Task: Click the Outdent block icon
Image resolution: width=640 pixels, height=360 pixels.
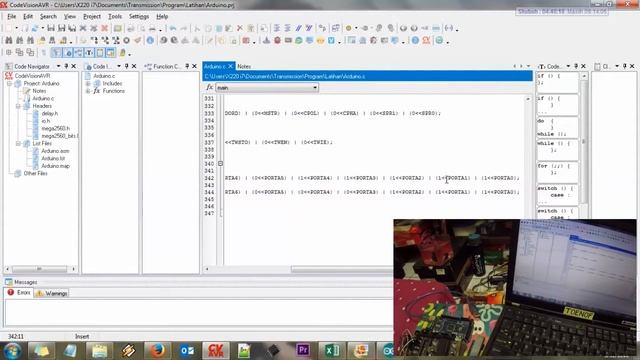Action: click(x=287, y=28)
